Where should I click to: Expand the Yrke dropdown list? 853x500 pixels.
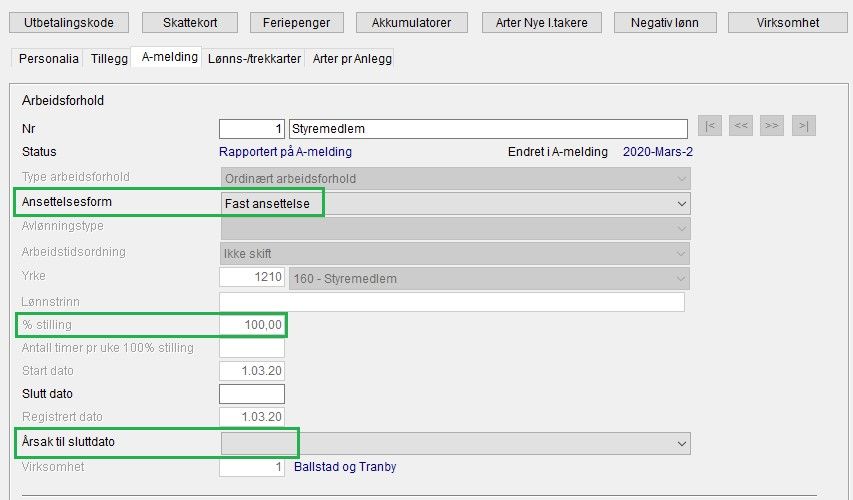681,277
